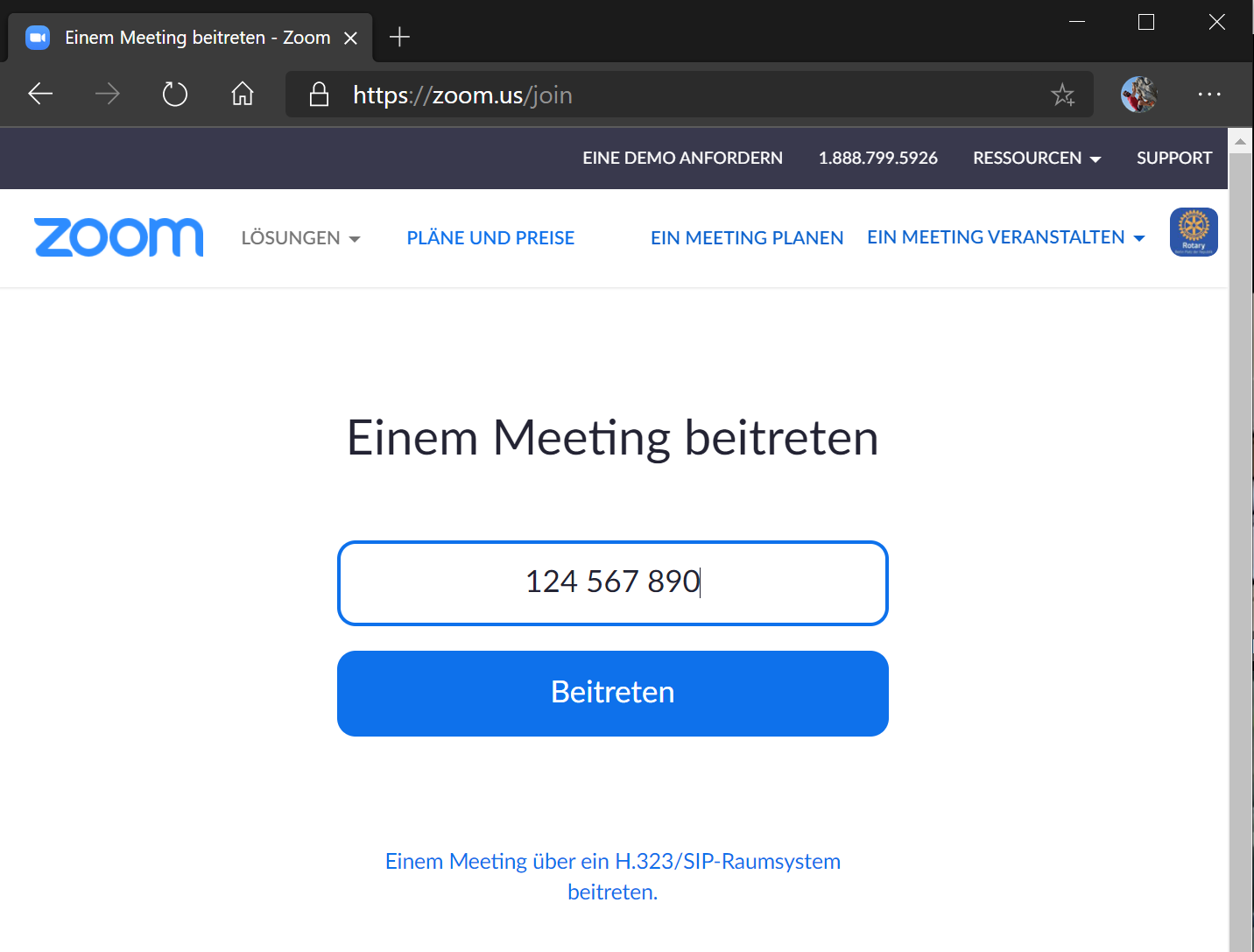Open a new browser tab
This screenshot has width=1254, height=952.
click(x=399, y=37)
